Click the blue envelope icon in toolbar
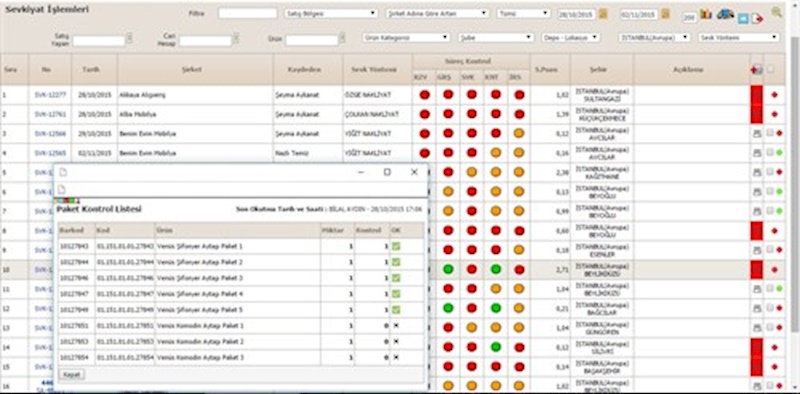 (x=743, y=18)
